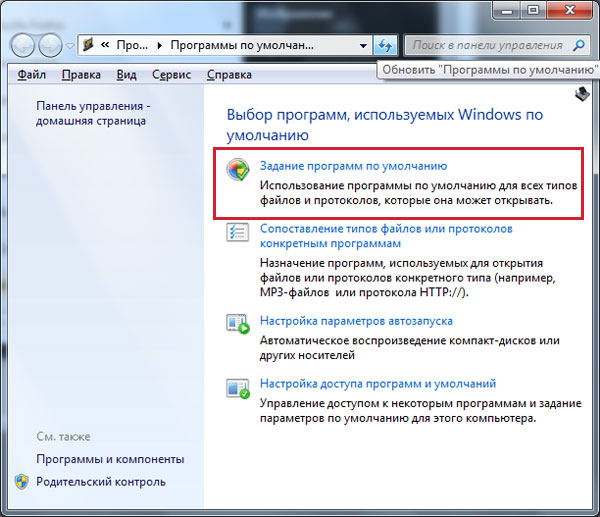
Task: Click the 'Поиск в панели управления' search field
Action: pos(487,46)
